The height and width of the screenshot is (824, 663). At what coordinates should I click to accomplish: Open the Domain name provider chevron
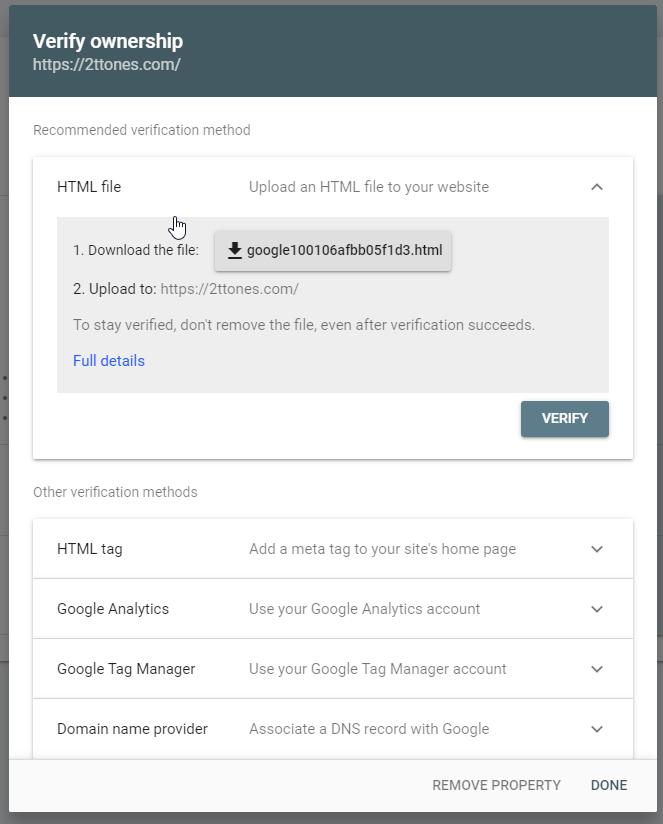[x=597, y=728]
